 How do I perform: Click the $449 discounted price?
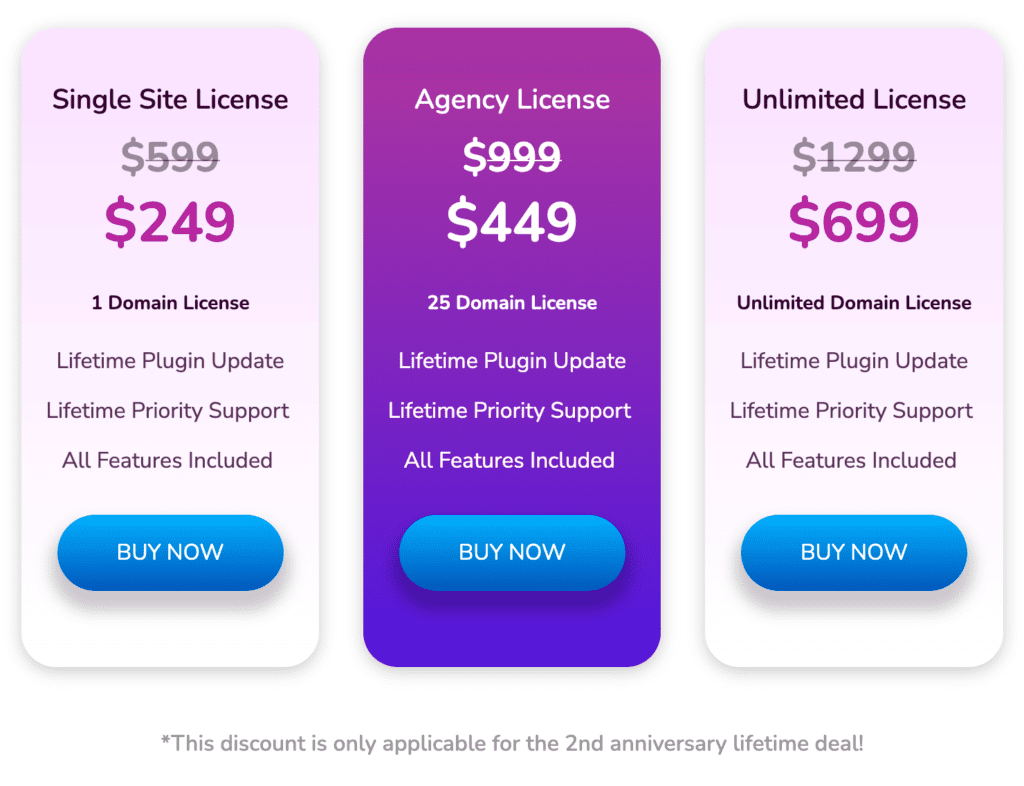pos(512,222)
